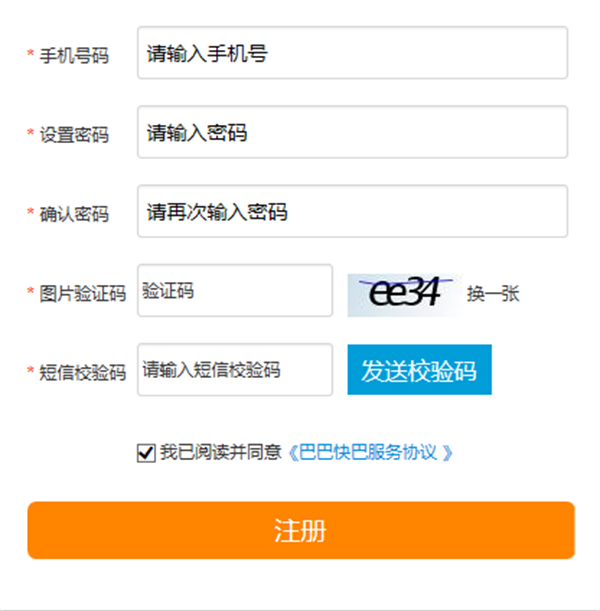
Task: Click the 手机号码 label
Action: click(74, 55)
